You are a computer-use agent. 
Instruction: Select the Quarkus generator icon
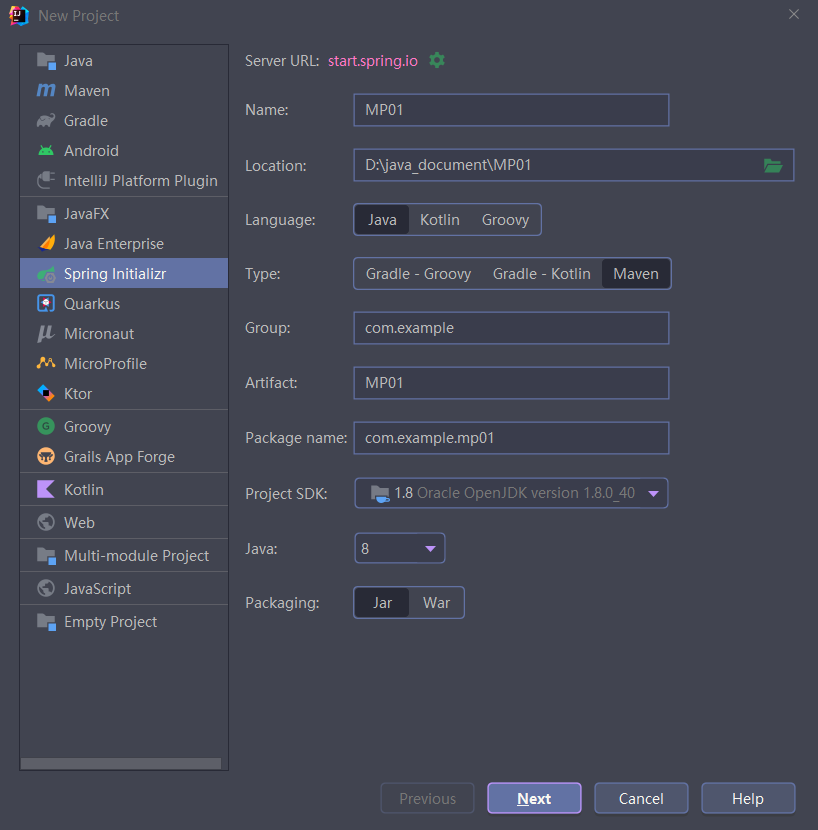point(46,304)
